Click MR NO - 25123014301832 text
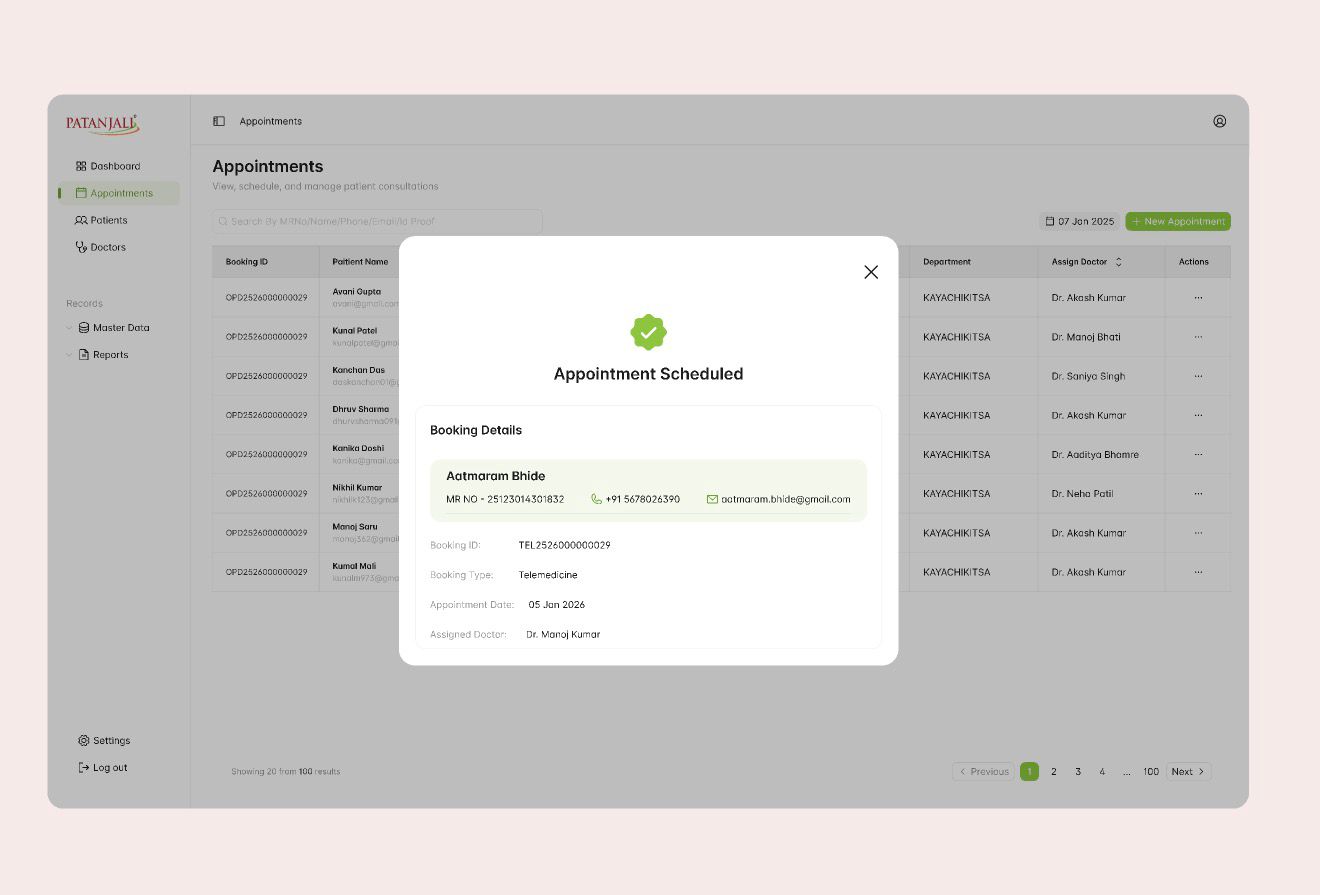The height and width of the screenshot is (895, 1320). coord(505,499)
